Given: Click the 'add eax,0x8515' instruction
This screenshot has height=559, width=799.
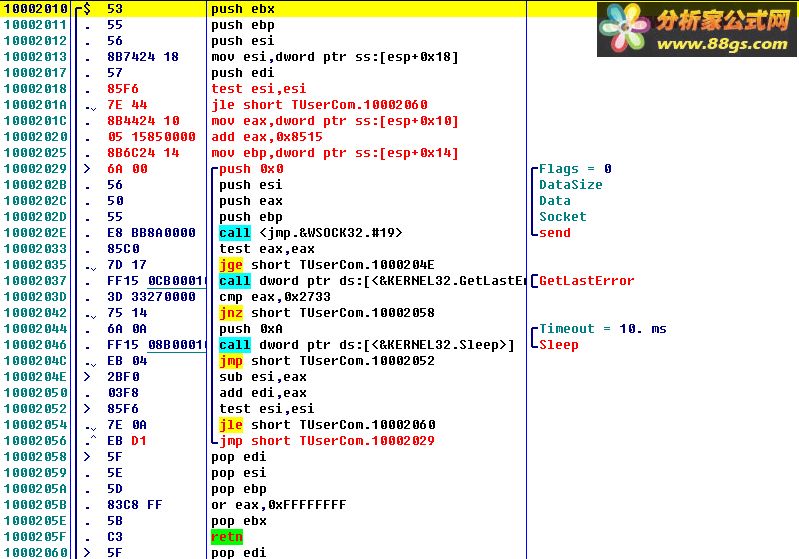Looking at the screenshot, I should click(x=267, y=137).
